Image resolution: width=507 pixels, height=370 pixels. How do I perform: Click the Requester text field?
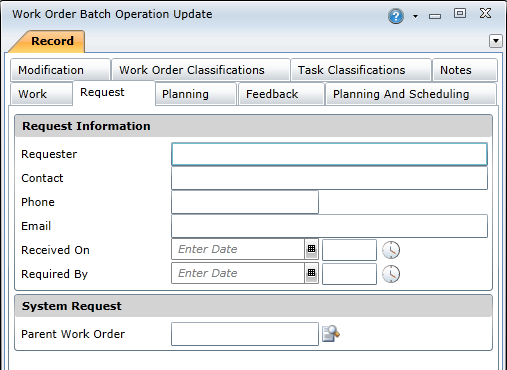[329, 154]
